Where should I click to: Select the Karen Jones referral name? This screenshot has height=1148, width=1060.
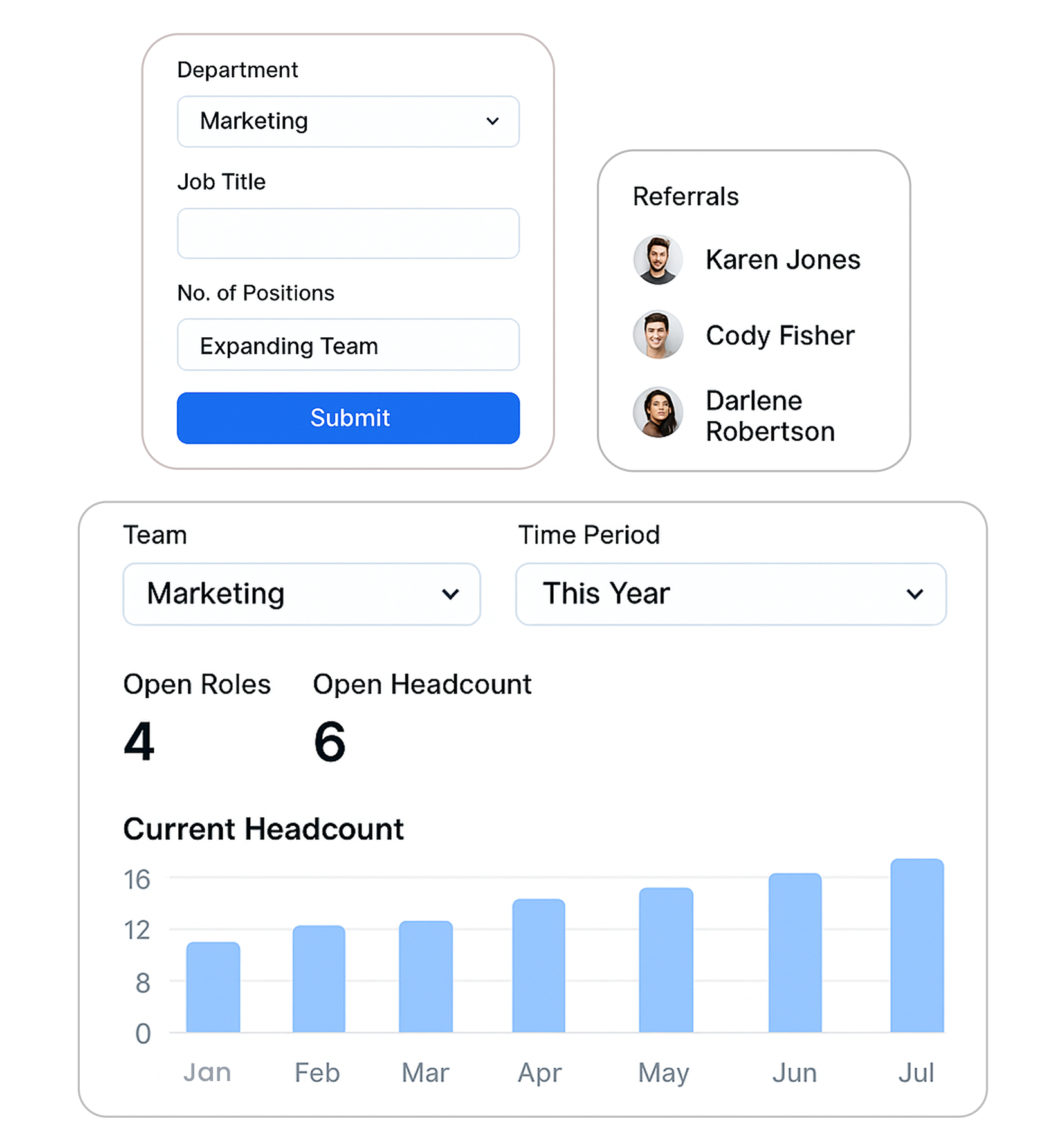click(783, 260)
